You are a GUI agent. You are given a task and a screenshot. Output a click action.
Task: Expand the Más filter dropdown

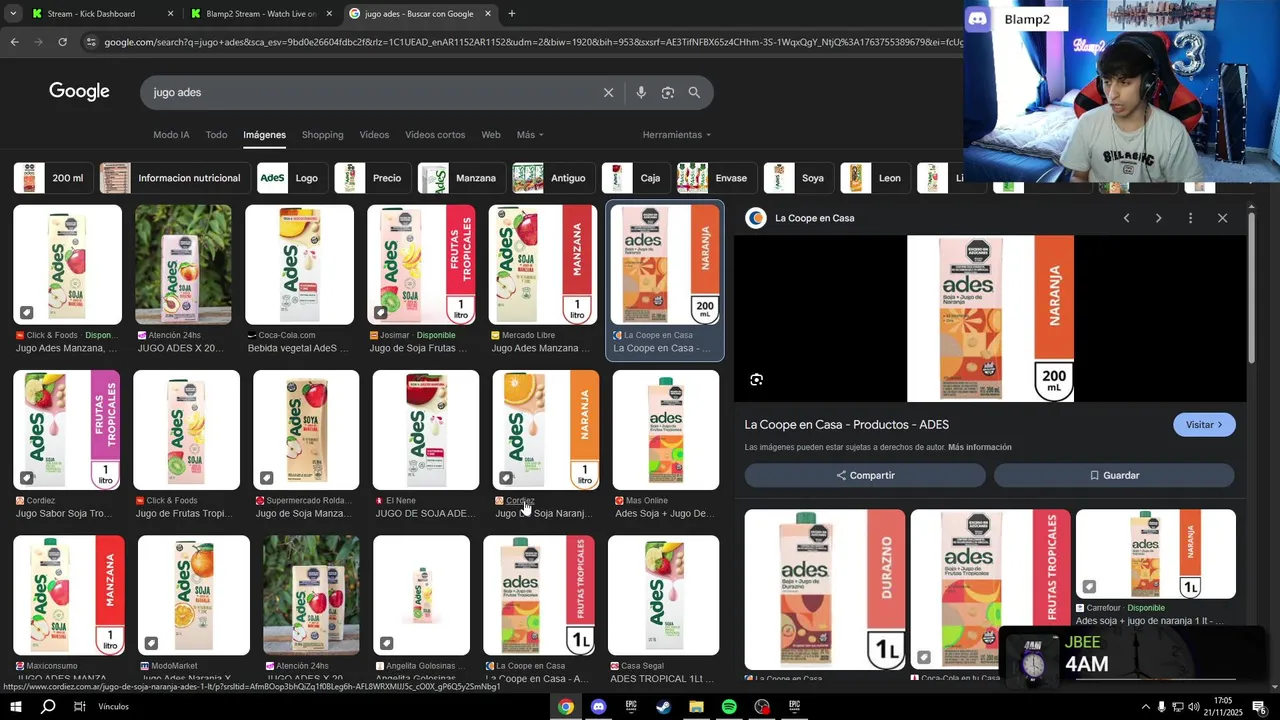530,135
